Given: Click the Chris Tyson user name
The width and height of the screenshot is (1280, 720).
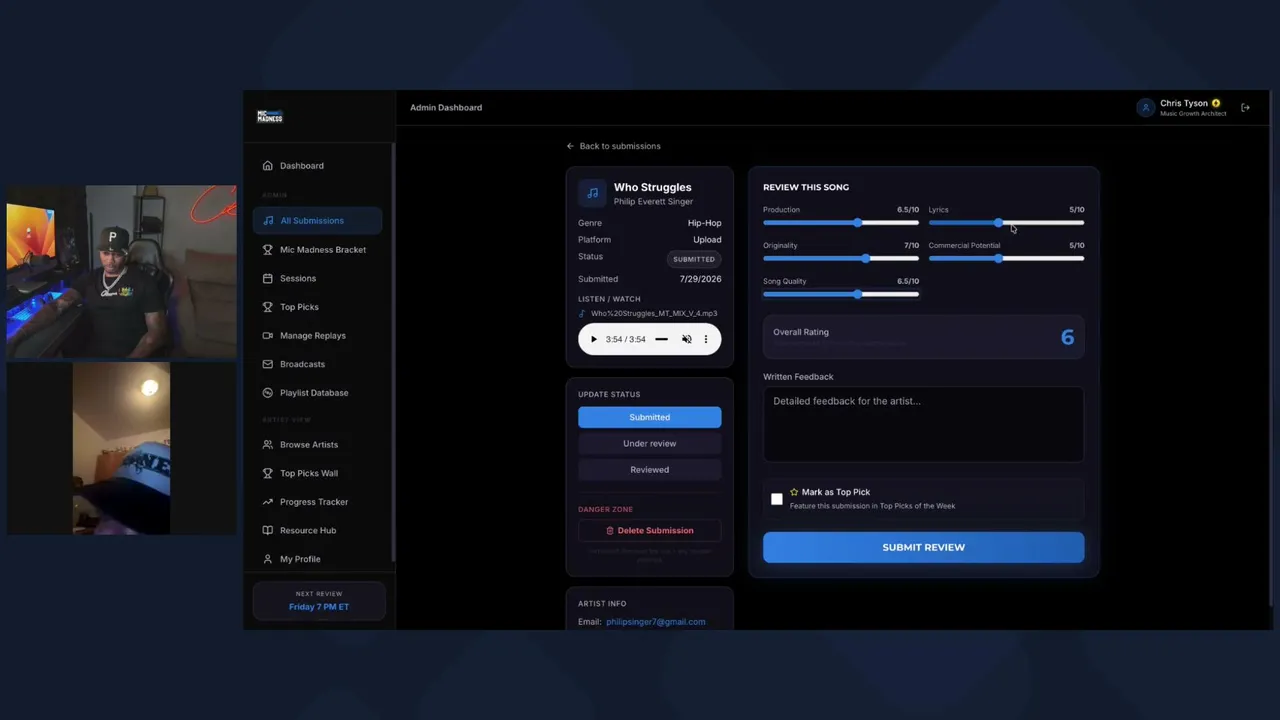Looking at the screenshot, I should tap(1184, 103).
